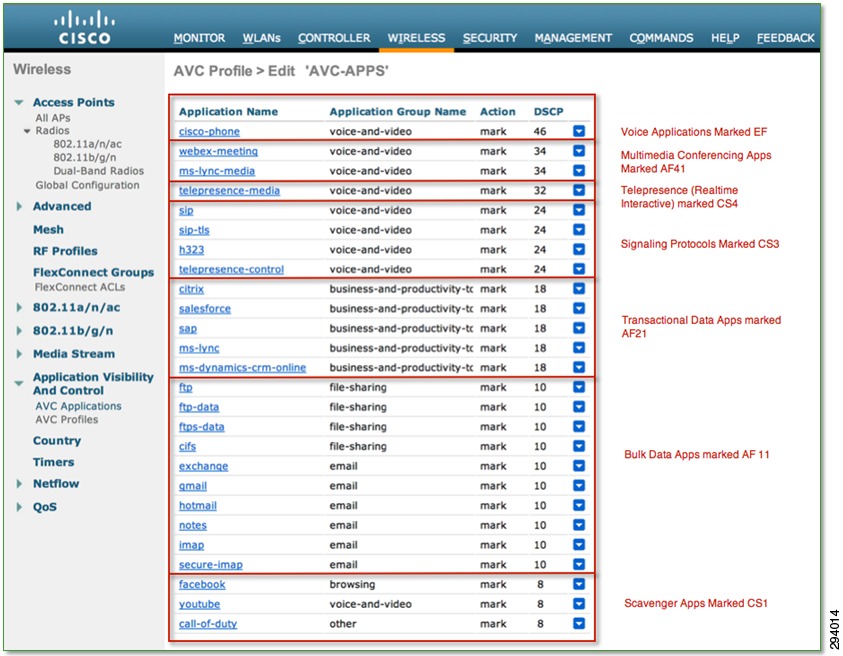843x656 pixels.
Task: Open the salesforce application link
Action: click(205, 309)
